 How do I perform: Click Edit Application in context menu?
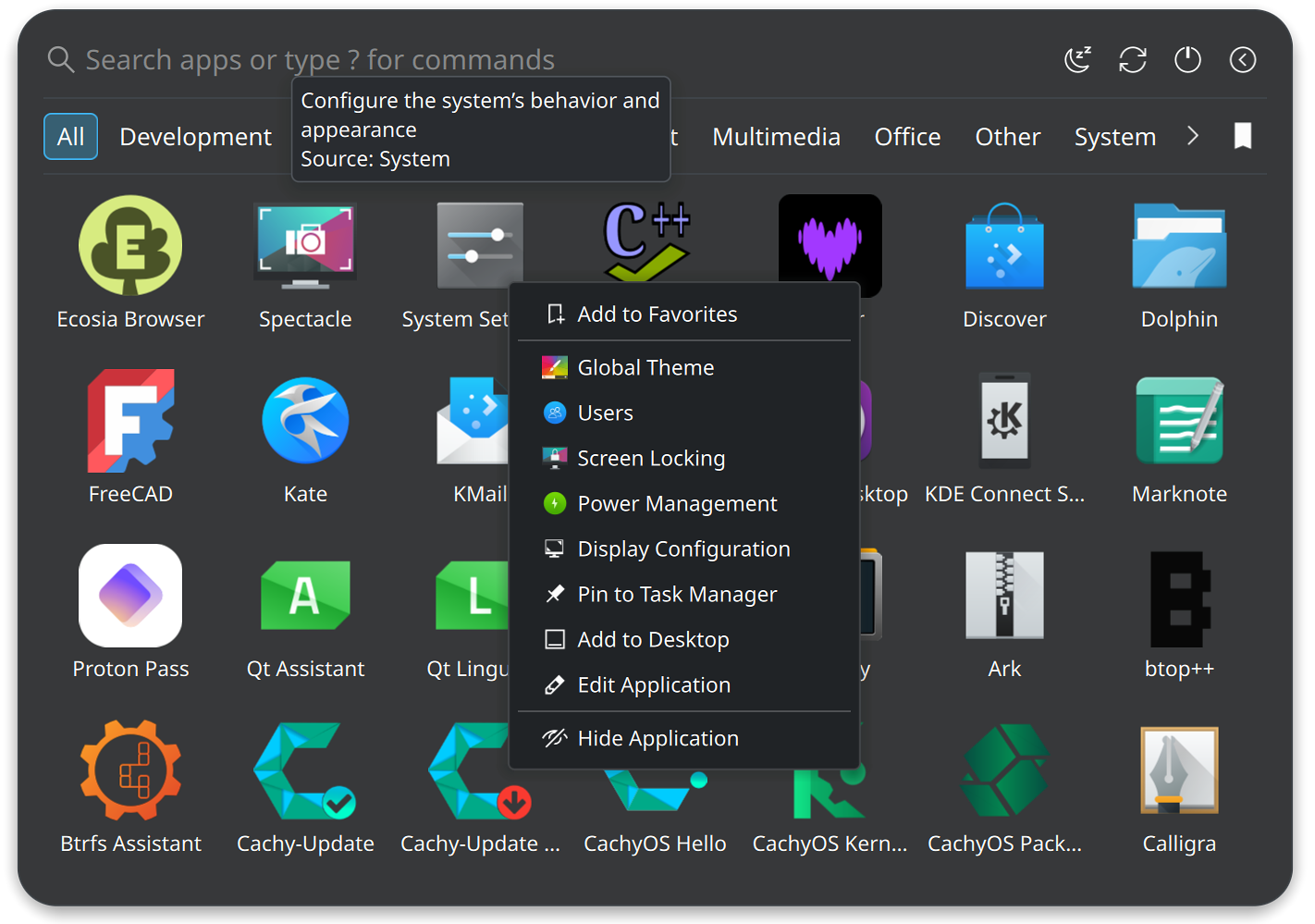(684, 684)
